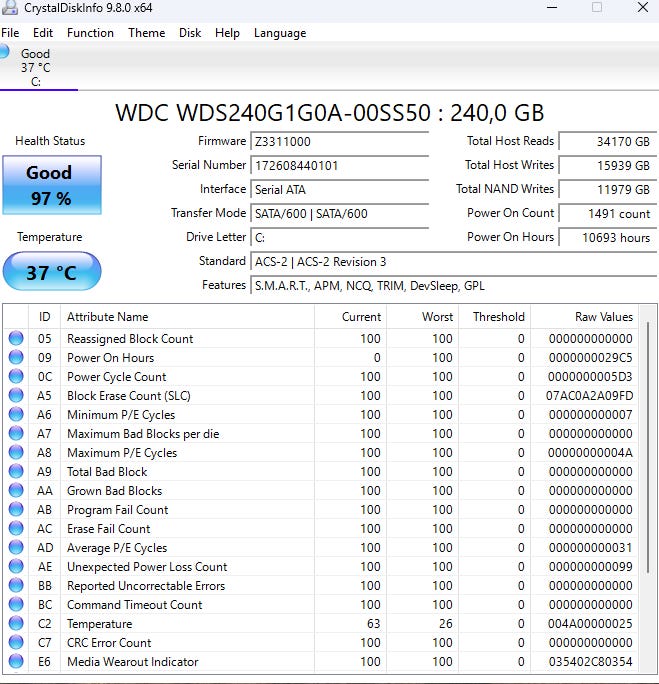
Task: Click status orb for CRC Error Count
Action: [x=16, y=642]
